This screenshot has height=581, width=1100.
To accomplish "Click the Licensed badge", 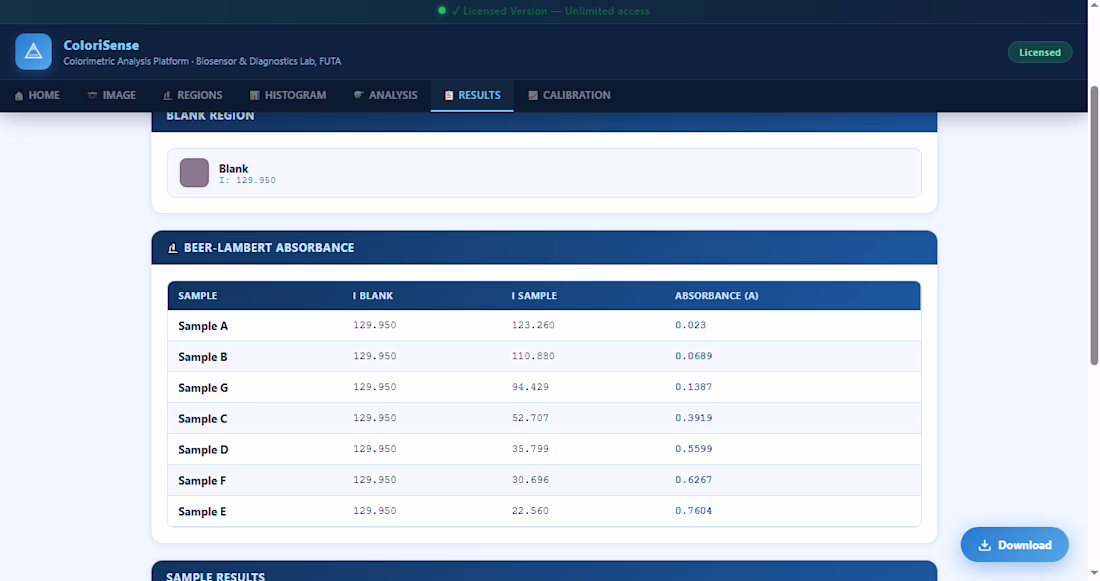I will tap(1040, 53).
